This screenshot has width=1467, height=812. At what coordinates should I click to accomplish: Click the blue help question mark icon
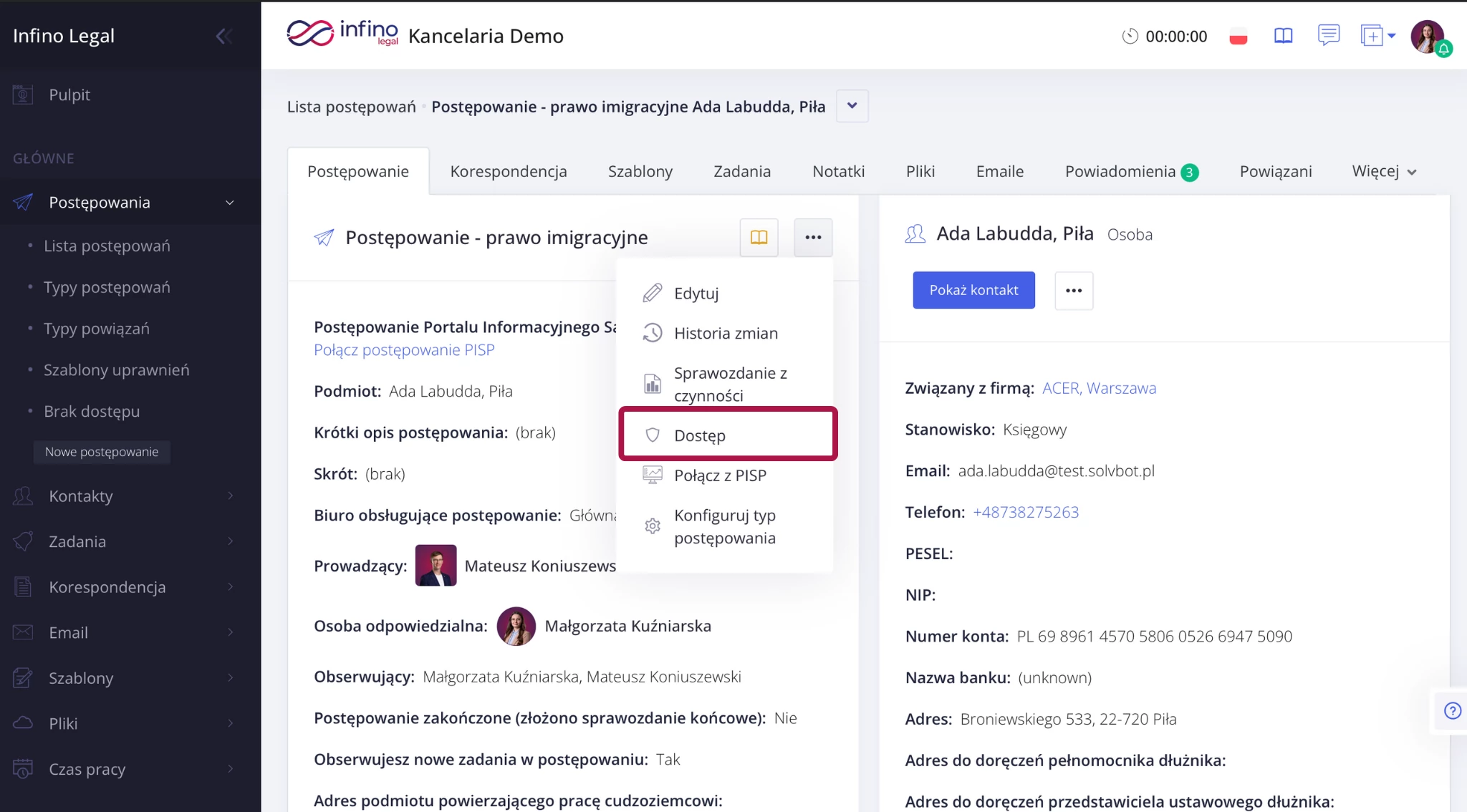(1452, 710)
